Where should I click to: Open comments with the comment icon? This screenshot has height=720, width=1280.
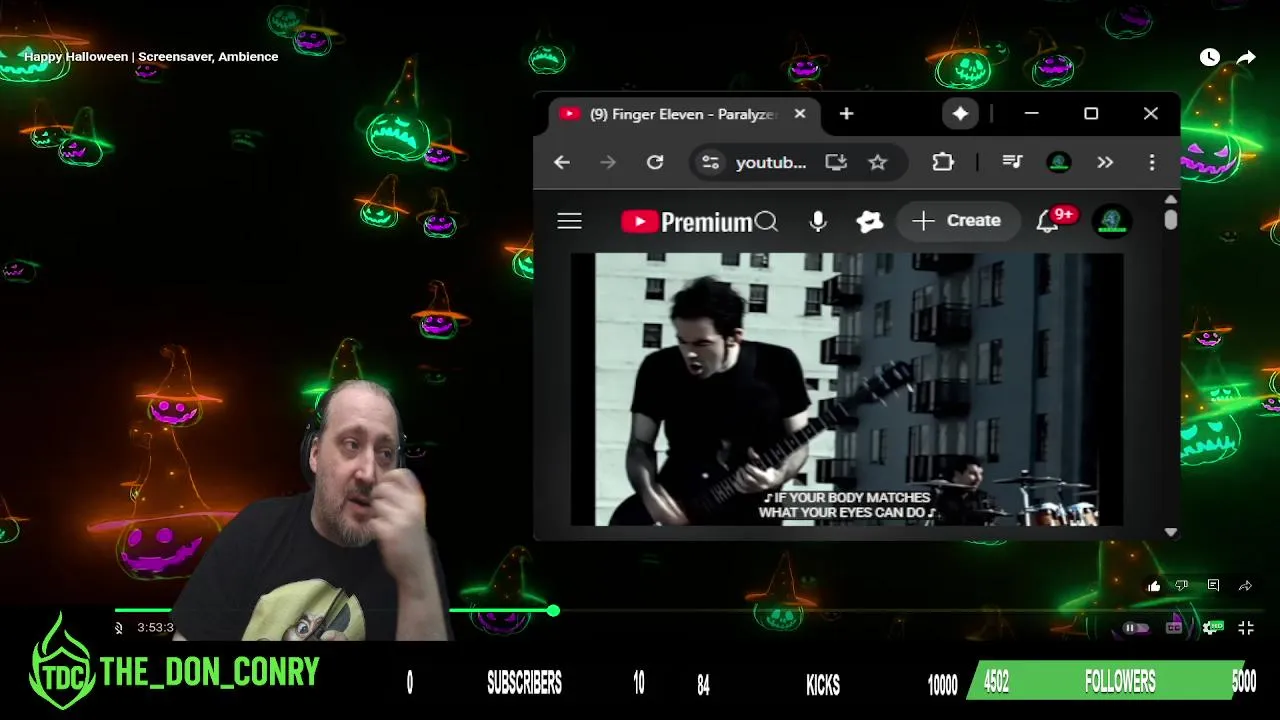click(1213, 586)
